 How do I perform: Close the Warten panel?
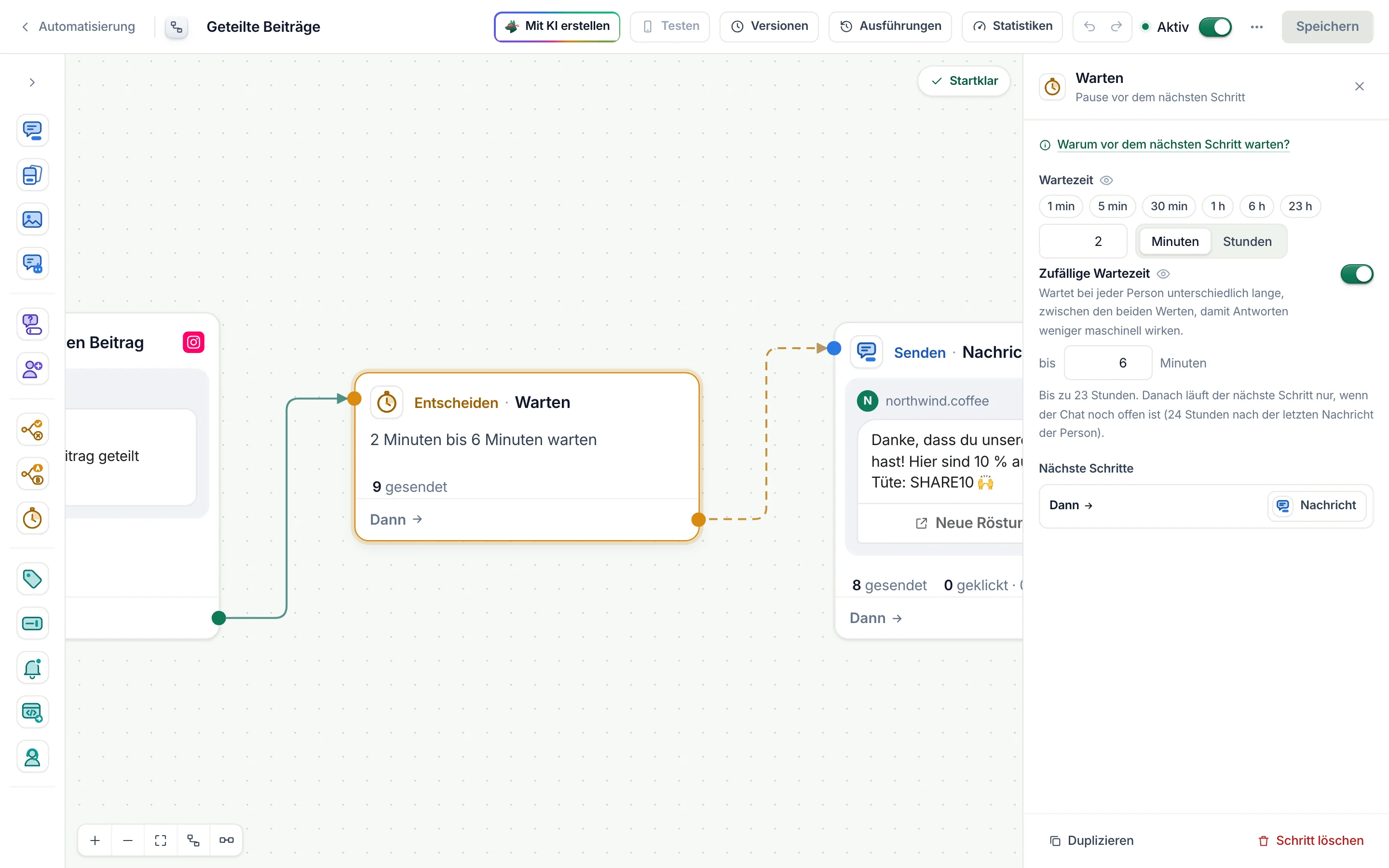(1359, 87)
